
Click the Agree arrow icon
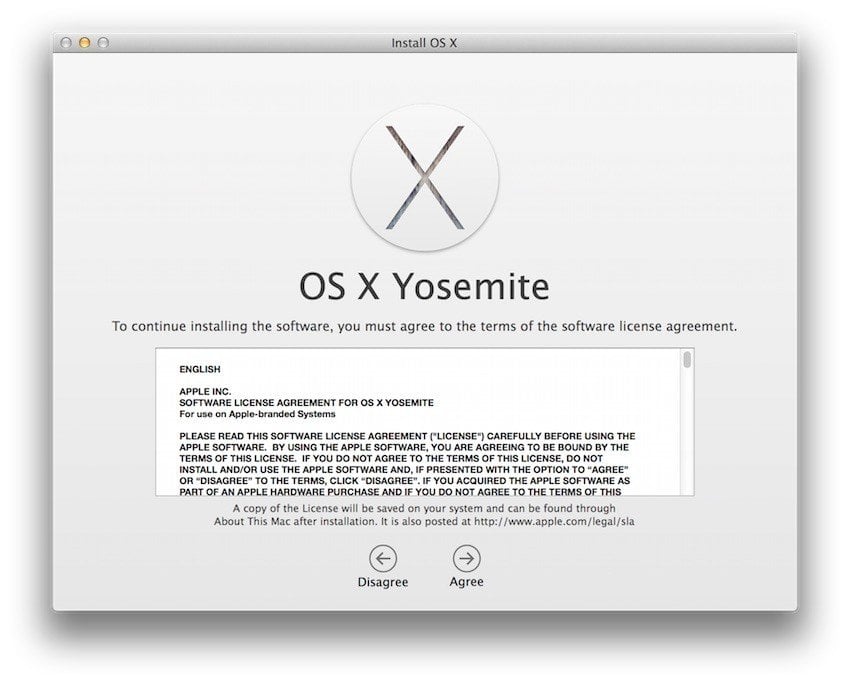(466, 558)
